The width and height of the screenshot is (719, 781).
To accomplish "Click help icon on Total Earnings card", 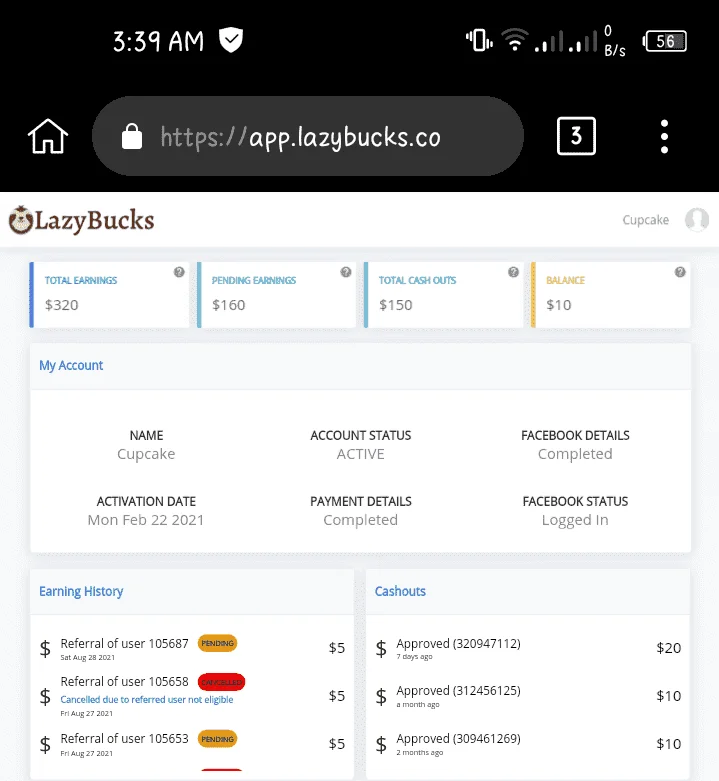I will (179, 272).
